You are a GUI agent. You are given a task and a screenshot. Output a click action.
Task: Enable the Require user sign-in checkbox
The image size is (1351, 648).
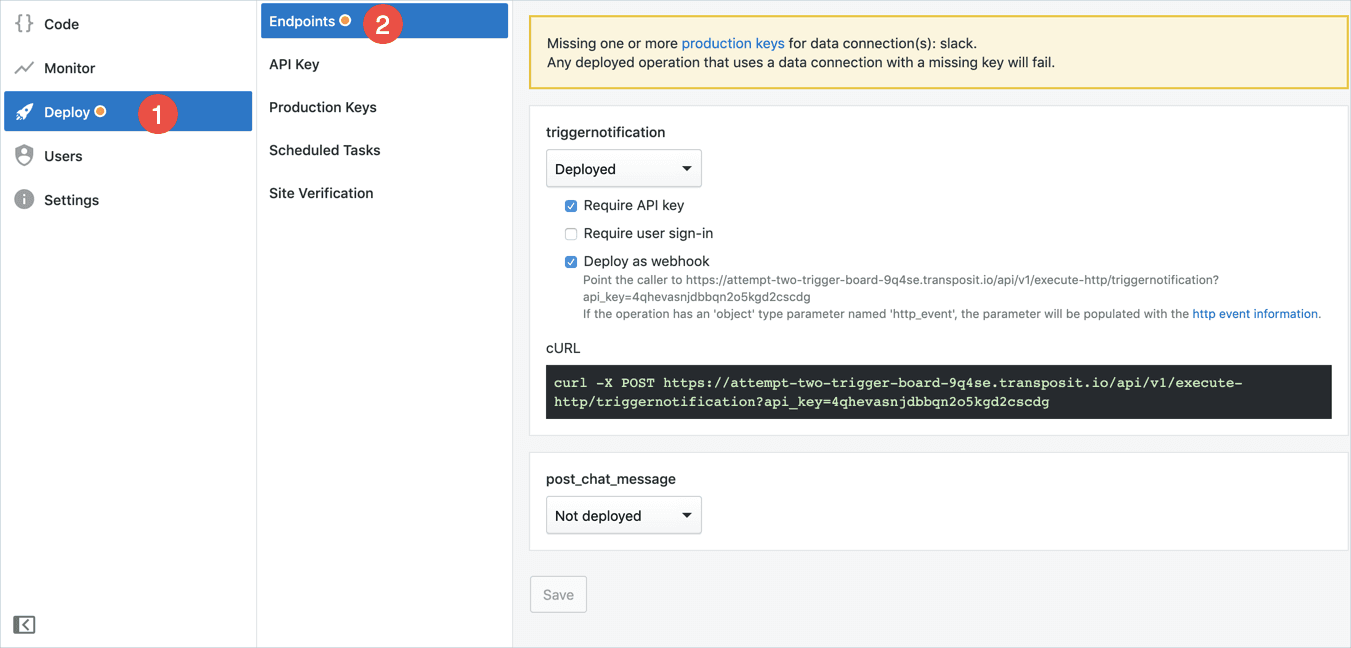[571, 234]
